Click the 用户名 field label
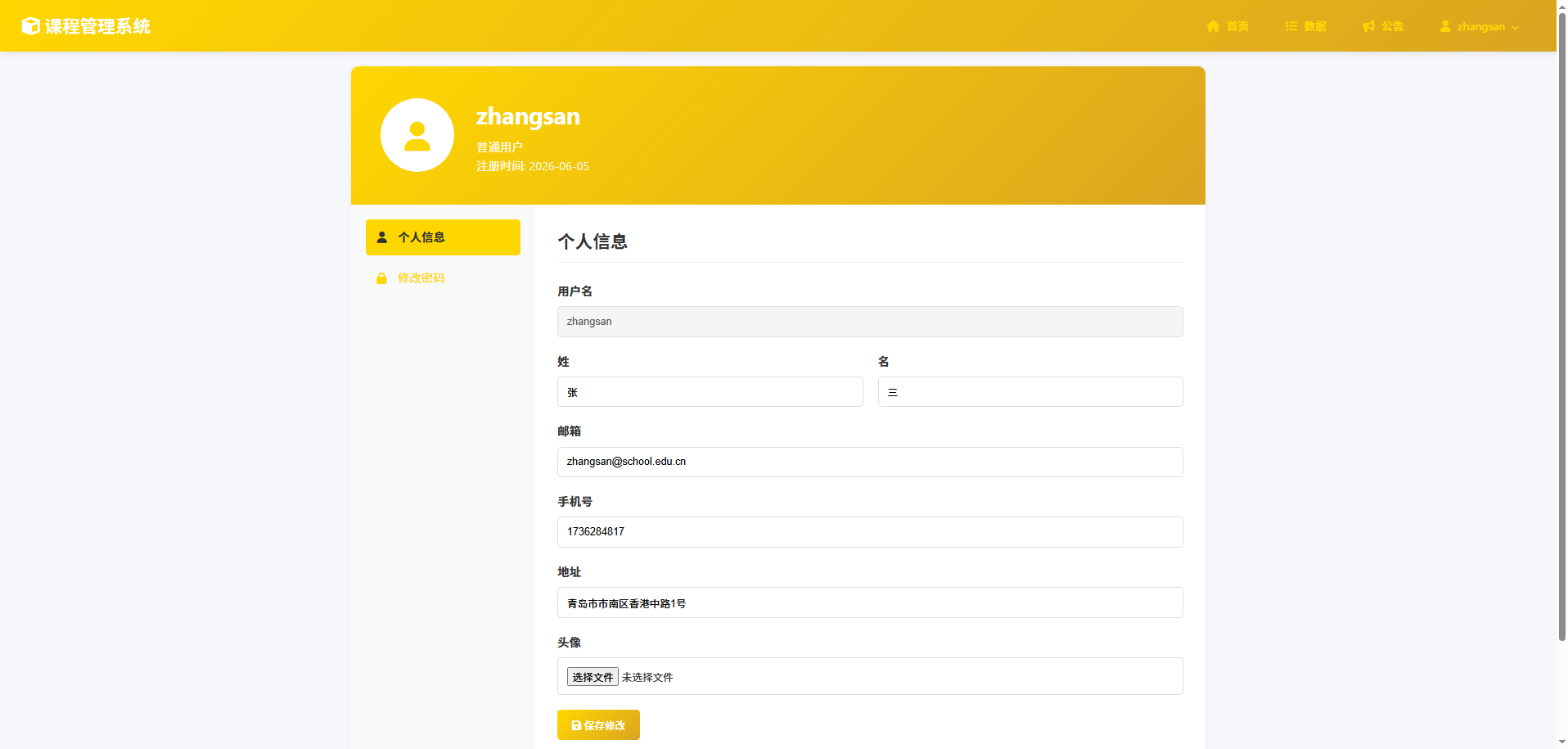The width and height of the screenshot is (1568, 749). 574,291
